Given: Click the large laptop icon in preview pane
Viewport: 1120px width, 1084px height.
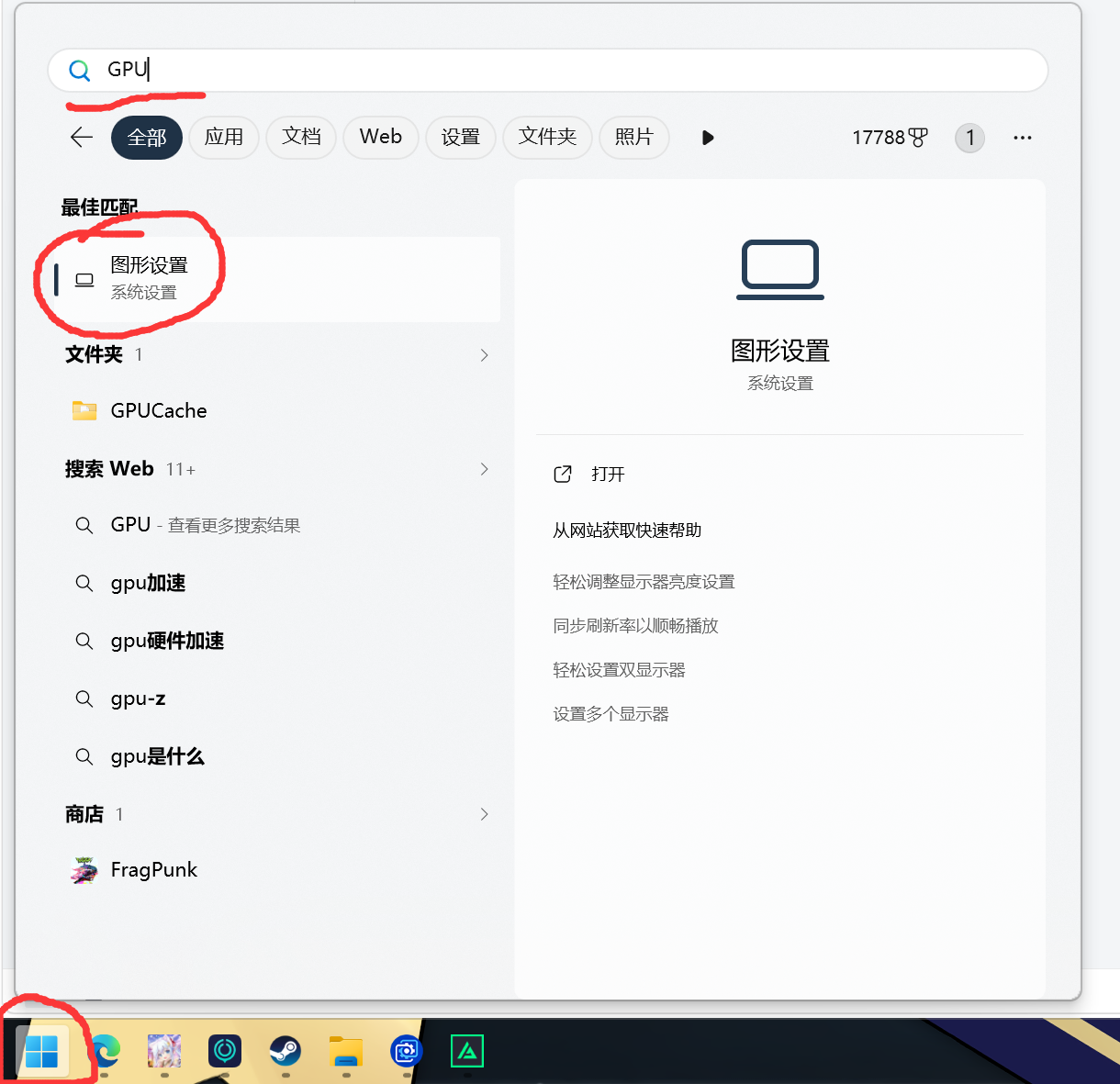Looking at the screenshot, I should (x=780, y=270).
